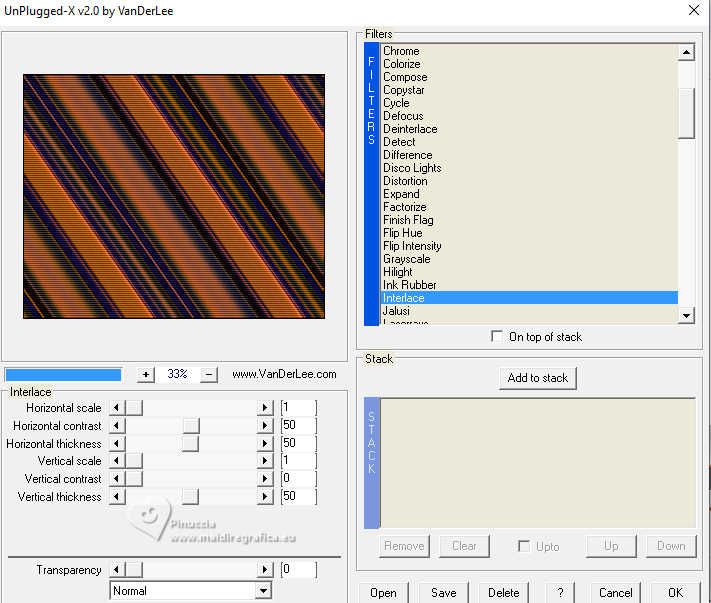The height and width of the screenshot is (603, 711).
Task: Enable the On top of stack checkbox
Action: (x=497, y=337)
